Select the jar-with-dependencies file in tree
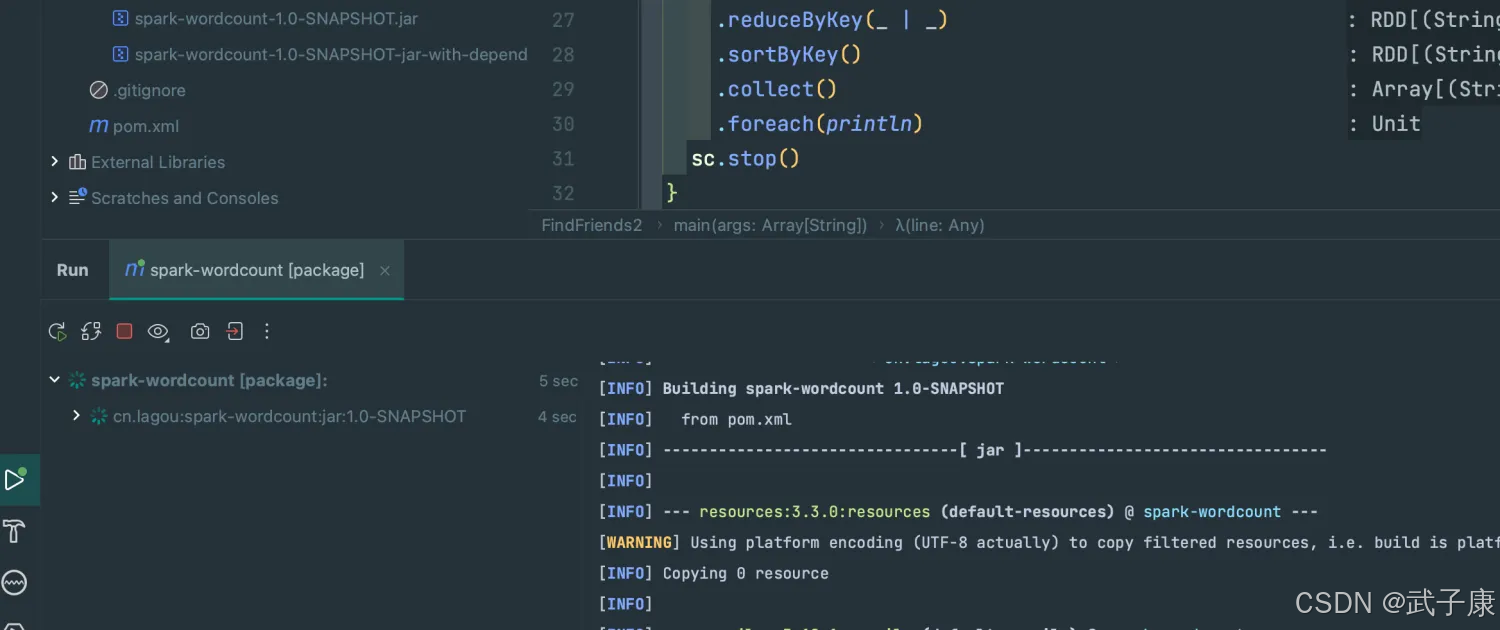 331,54
